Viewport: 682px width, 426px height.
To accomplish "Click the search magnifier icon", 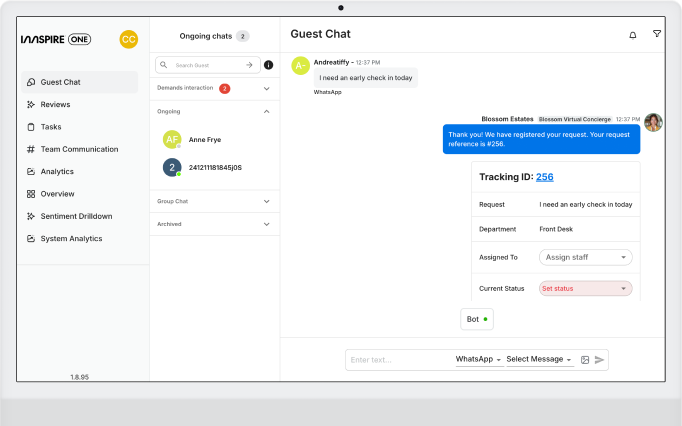I will coord(164,65).
